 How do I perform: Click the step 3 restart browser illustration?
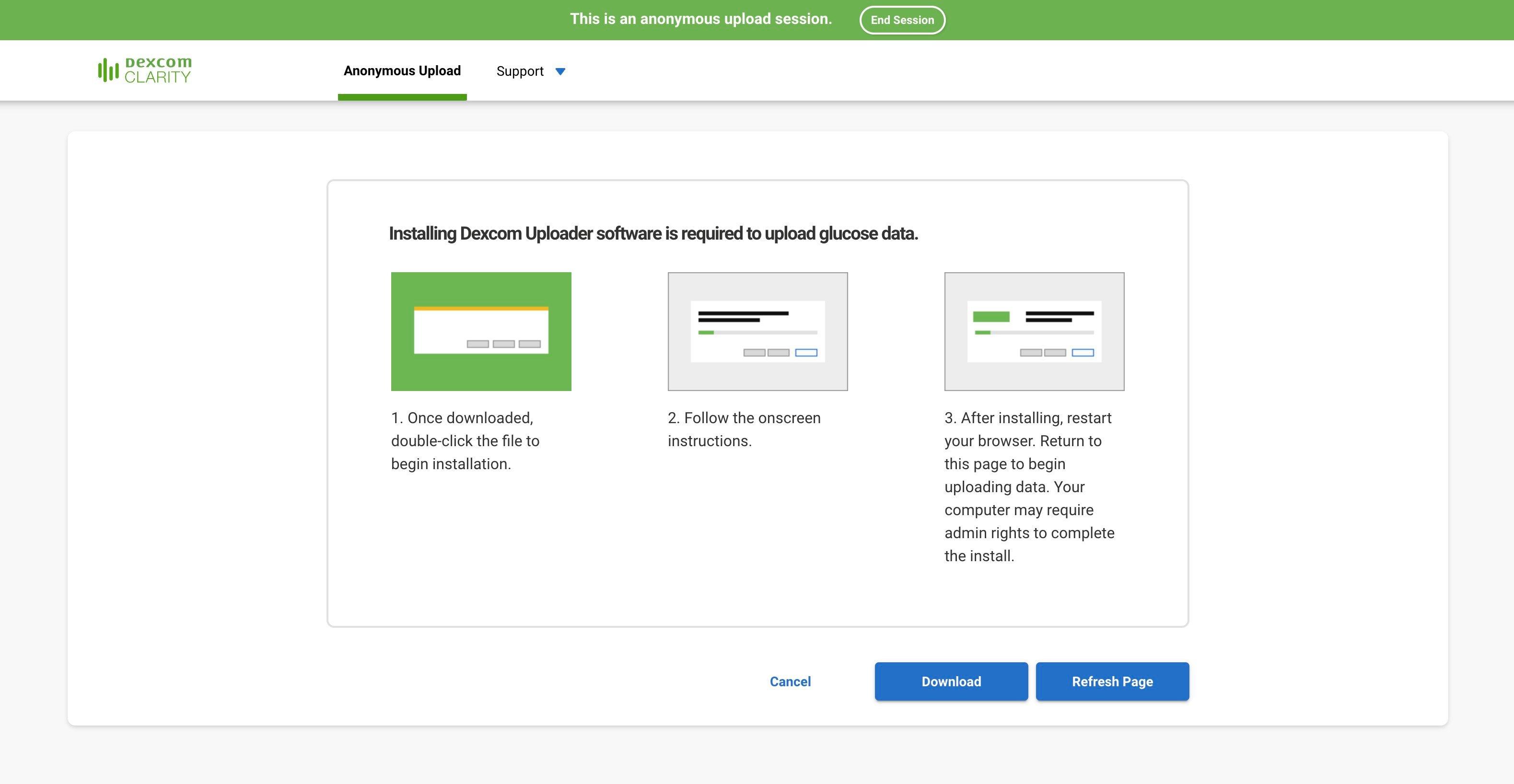point(1034,331)
